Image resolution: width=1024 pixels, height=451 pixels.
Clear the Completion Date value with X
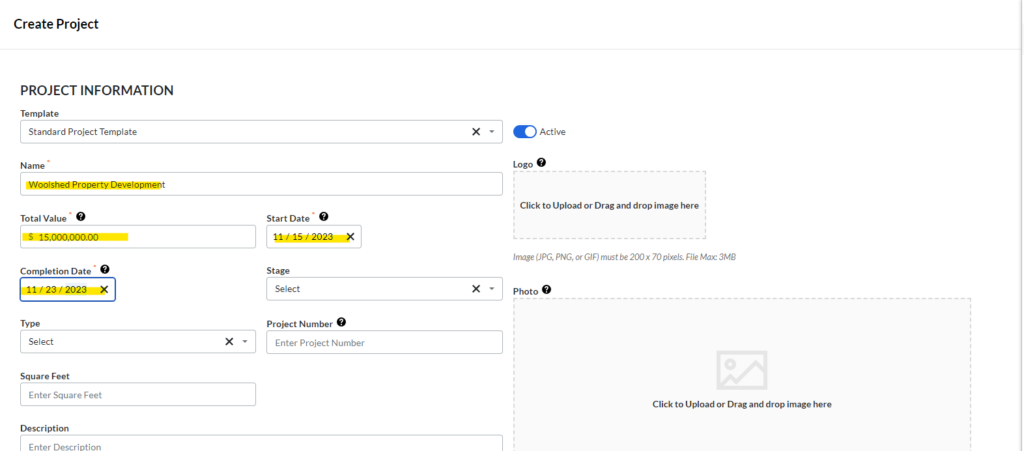pos(104,290)
